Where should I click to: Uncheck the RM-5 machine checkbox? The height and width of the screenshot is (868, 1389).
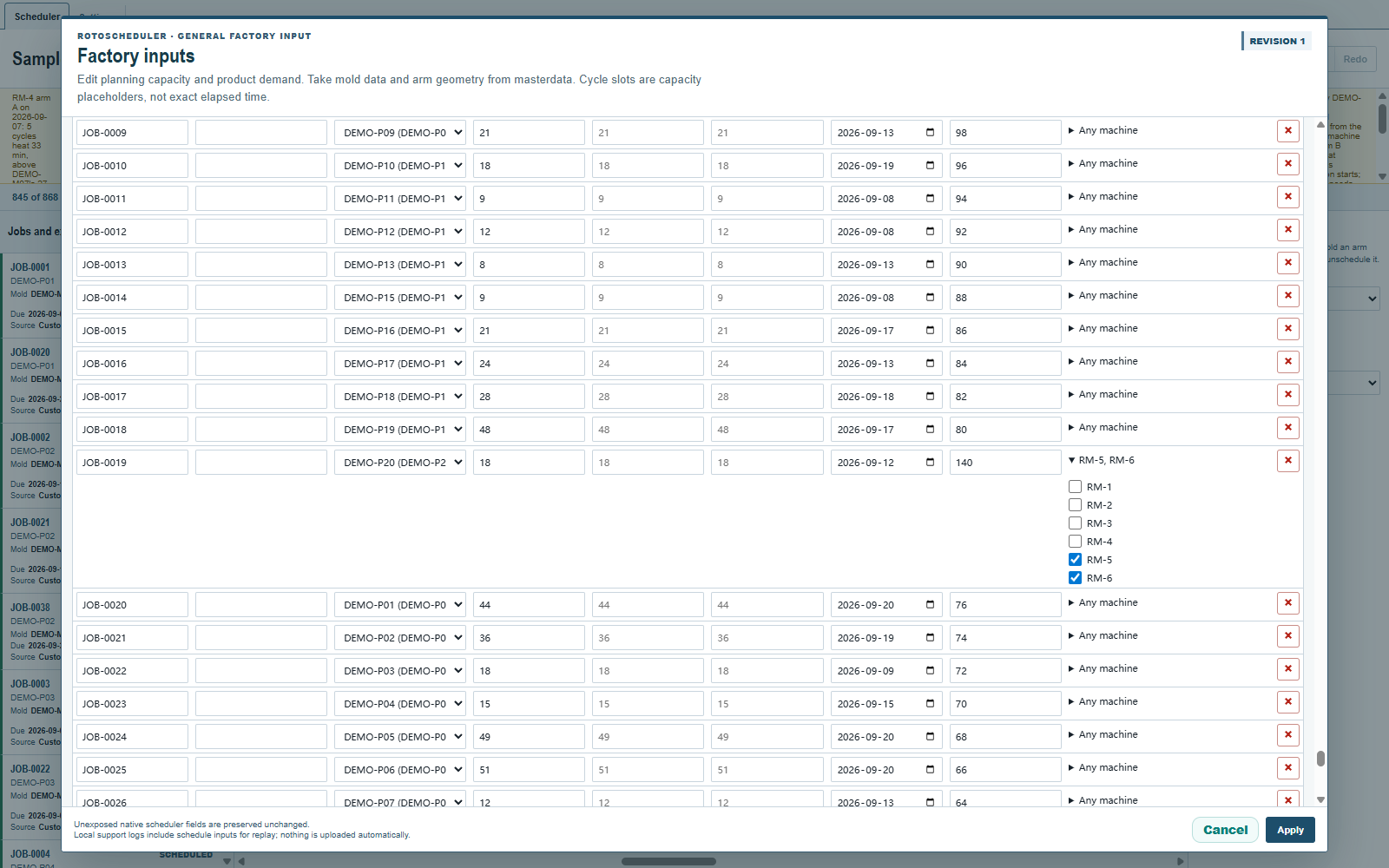point(1075,560)
